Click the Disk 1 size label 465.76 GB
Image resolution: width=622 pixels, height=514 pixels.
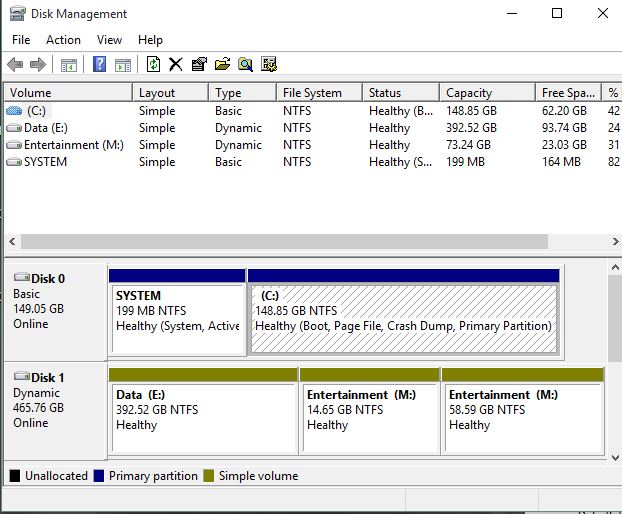click(x=38, y=408)
